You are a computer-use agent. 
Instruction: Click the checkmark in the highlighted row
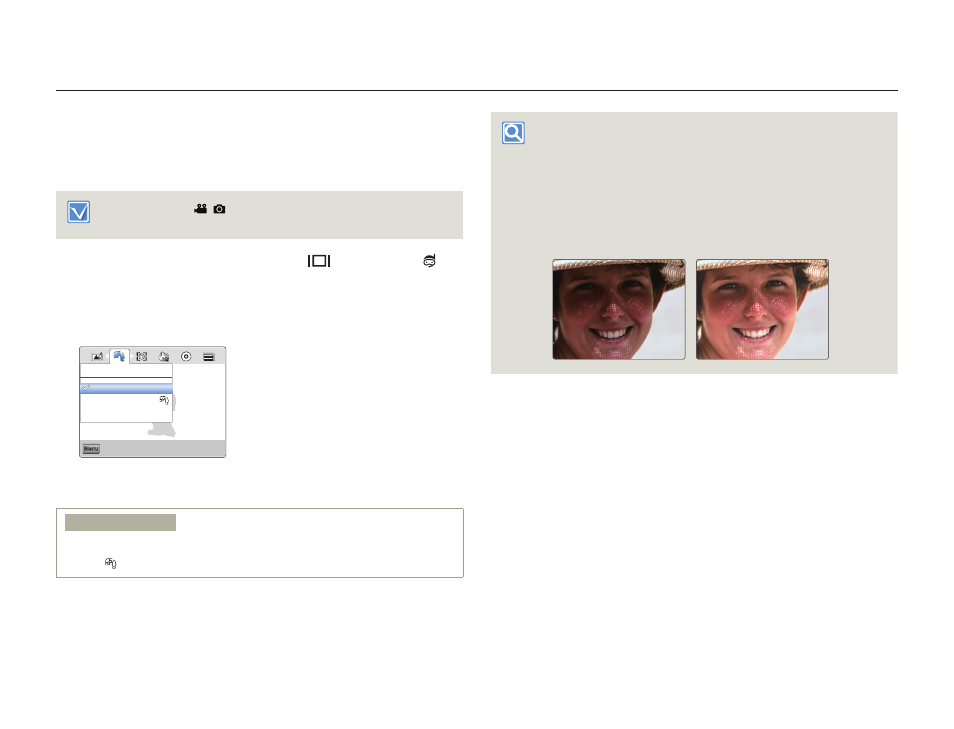click(86, 388)
